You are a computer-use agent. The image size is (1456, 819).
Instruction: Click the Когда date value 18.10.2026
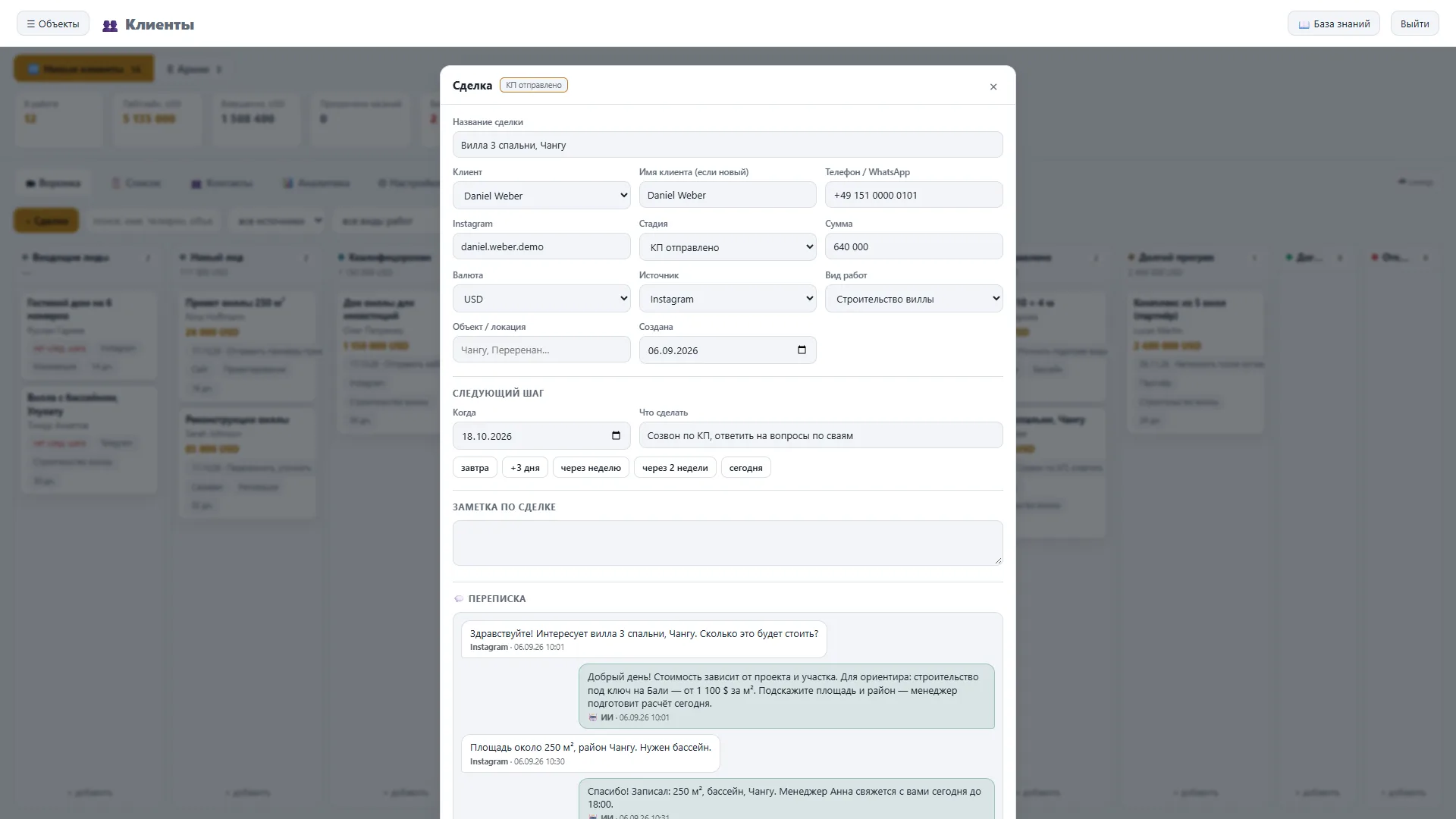(x=487, y=436)
